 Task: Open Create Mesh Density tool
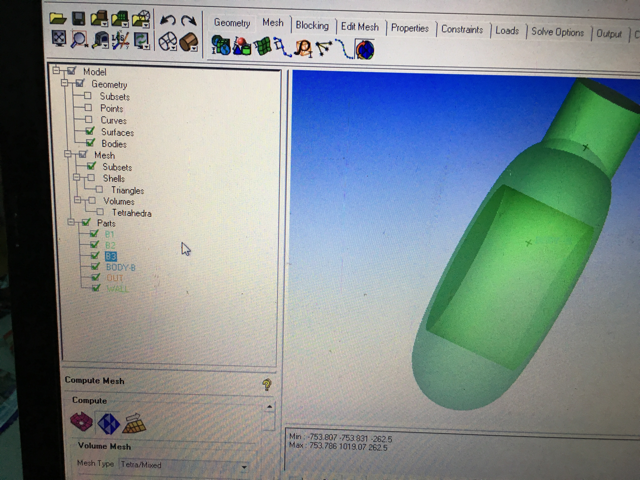(303, 48)
